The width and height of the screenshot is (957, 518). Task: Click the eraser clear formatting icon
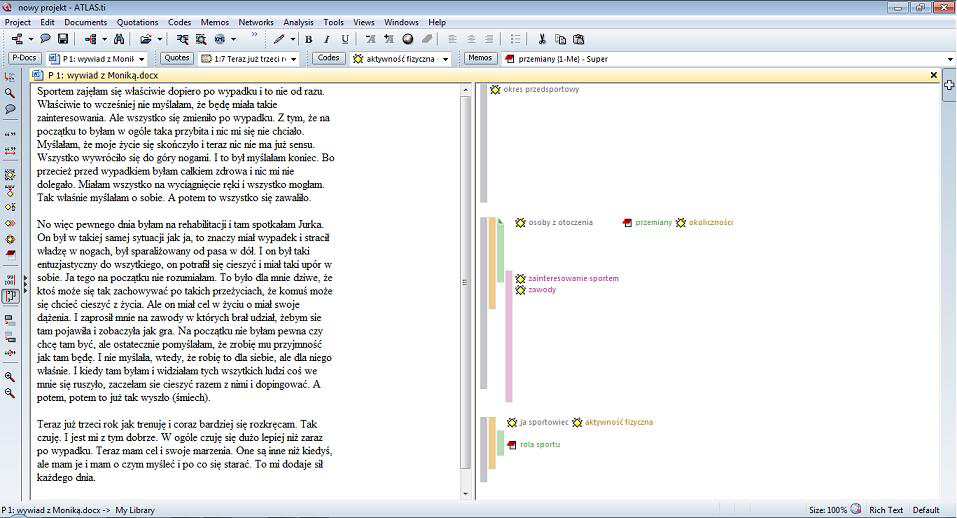[427, 39]
